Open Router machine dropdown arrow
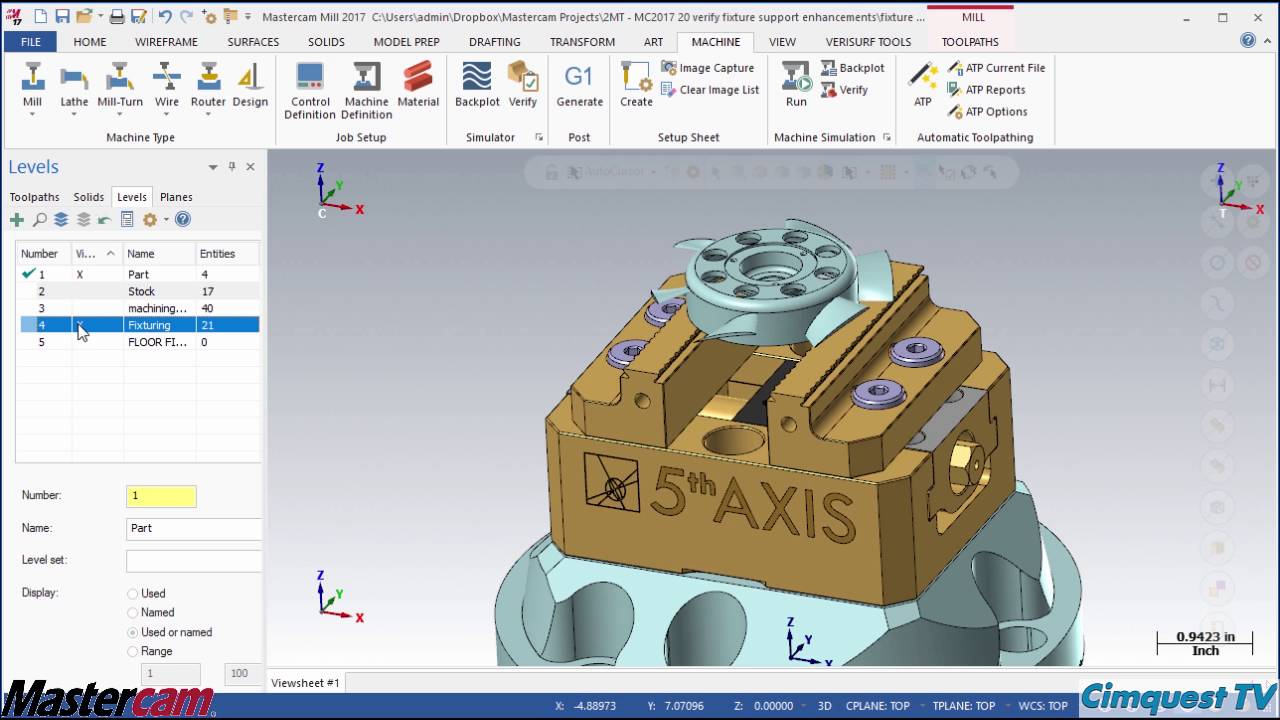The image size is (1280, 720). click(208, 114)
